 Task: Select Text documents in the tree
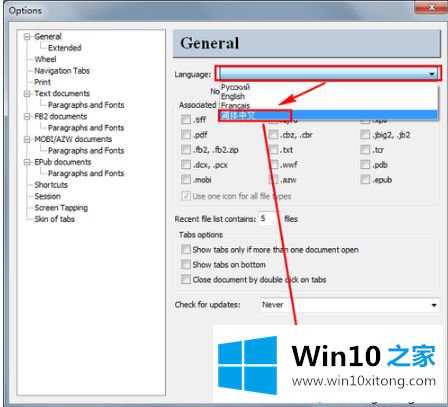(x=62, y=93)
